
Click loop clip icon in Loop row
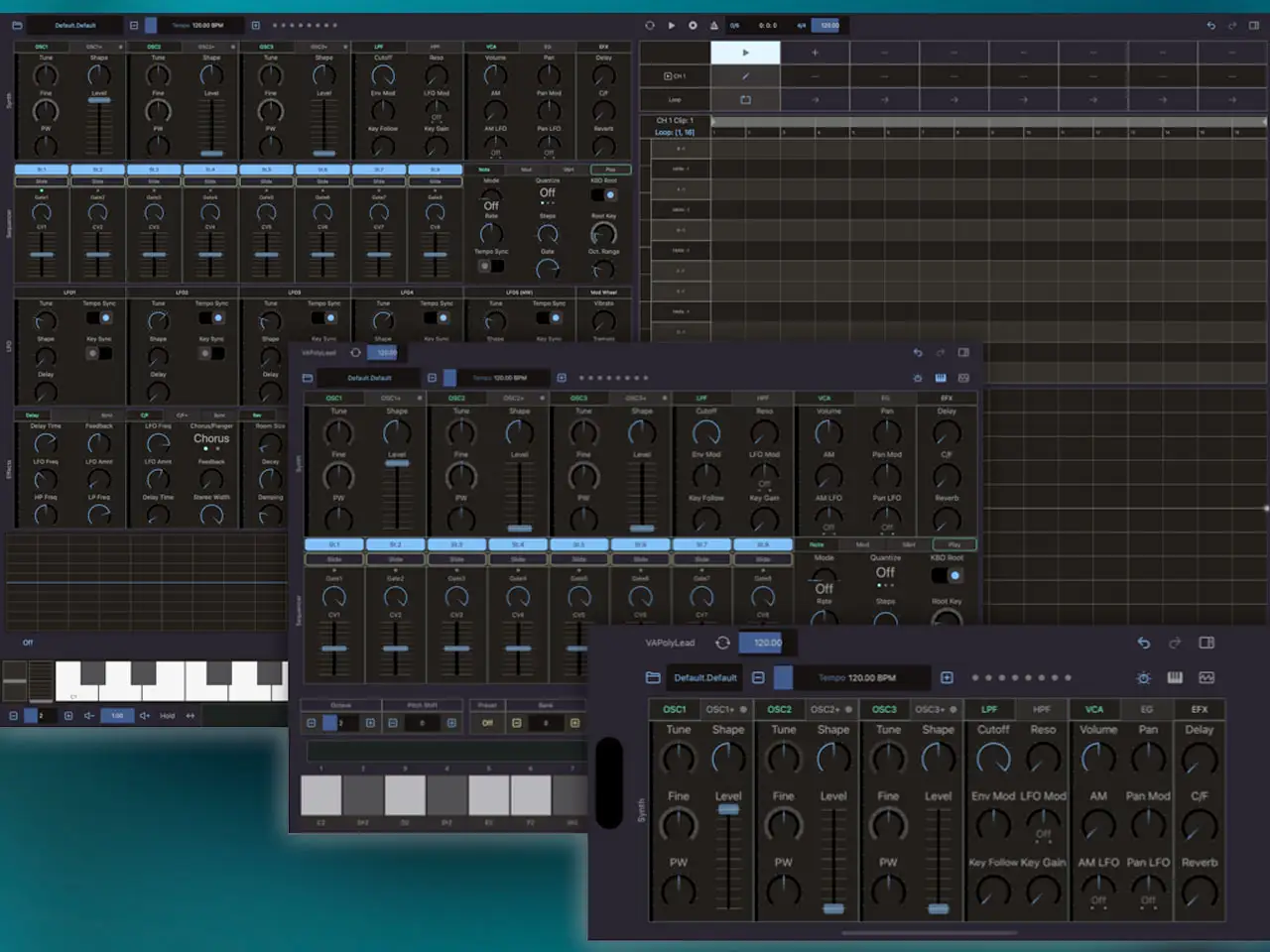point(745,99)
